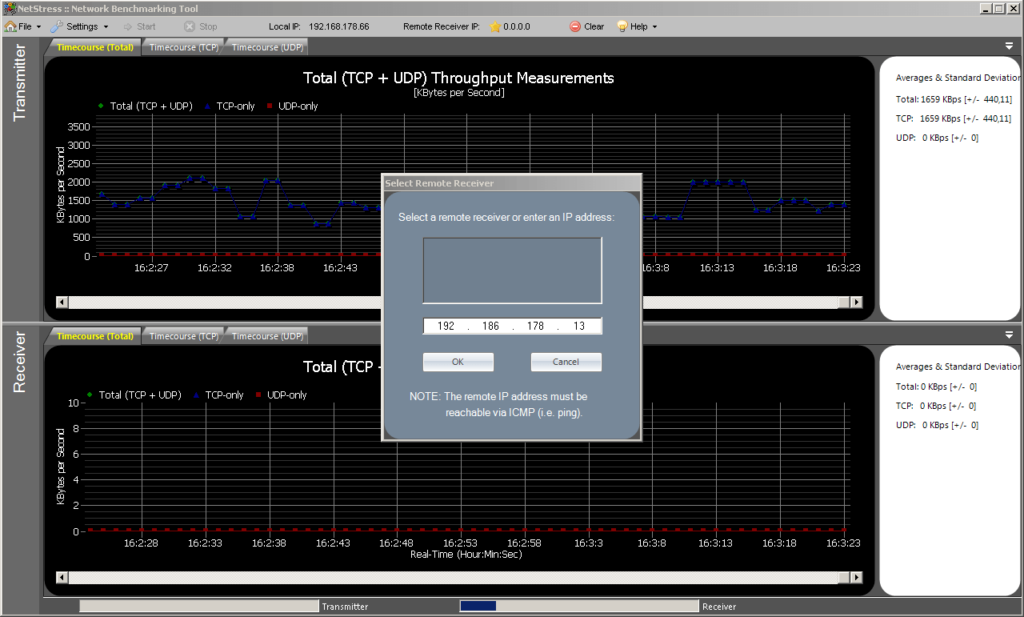Viewport: 1024px width, 617px height.
Task: Expand the Receiver panel chevron menu
Action: point(1011,334)
